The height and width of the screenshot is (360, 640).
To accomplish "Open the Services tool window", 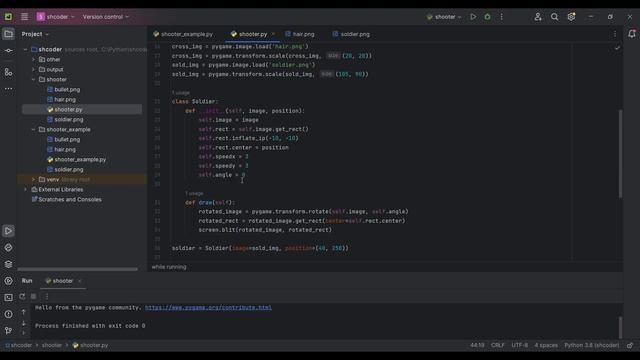I will click(8, 281).
